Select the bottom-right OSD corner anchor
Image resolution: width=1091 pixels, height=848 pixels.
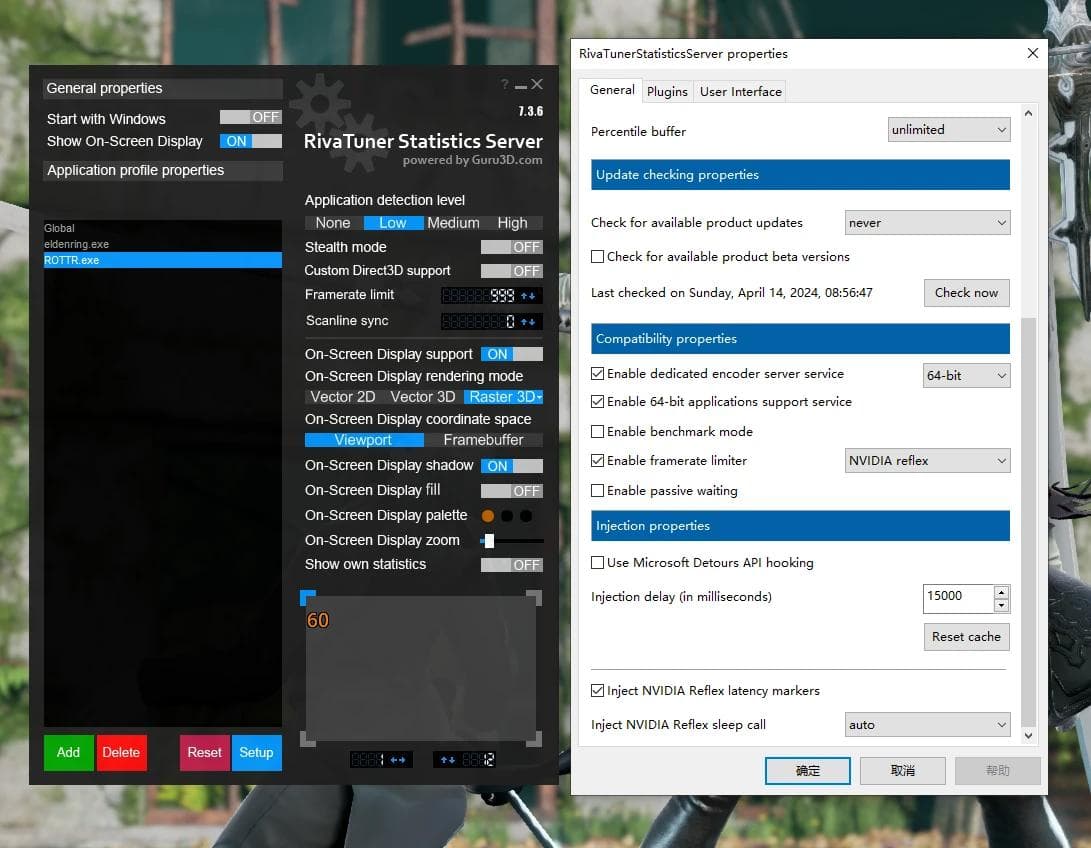pos(534,739)
